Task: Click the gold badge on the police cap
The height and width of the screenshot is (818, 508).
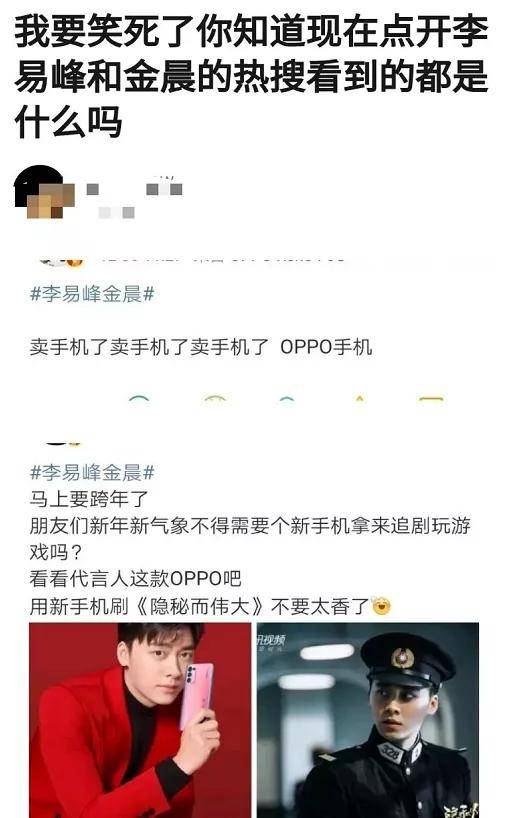Action: click(402, 658)
